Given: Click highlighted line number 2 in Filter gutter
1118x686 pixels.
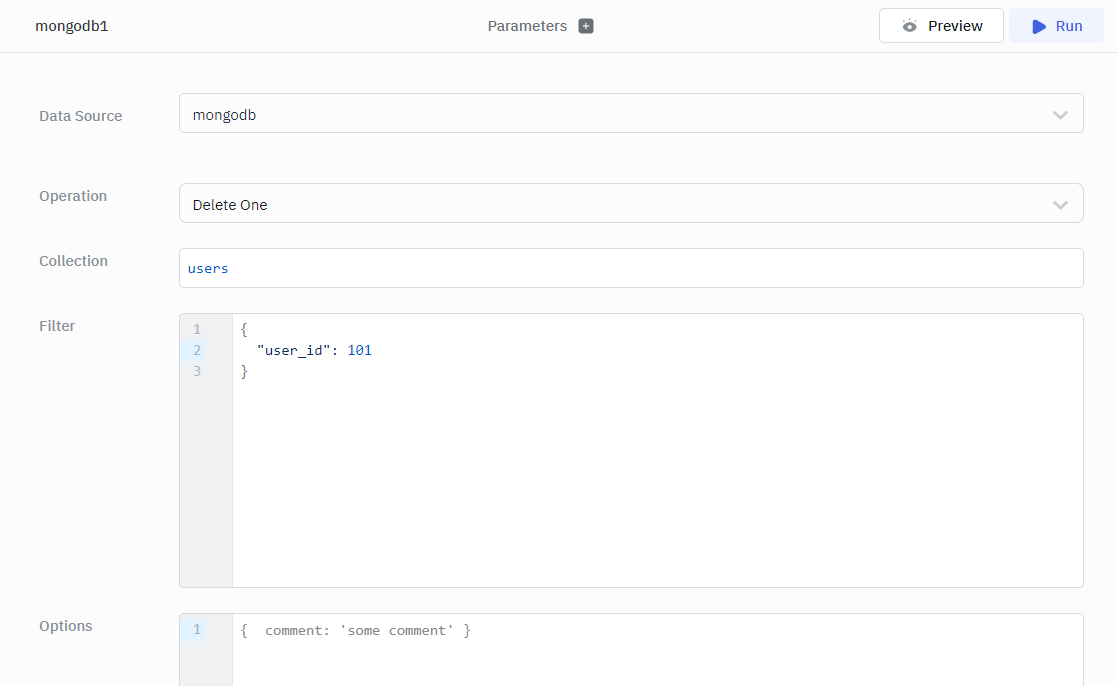Looking at the screenshot, I should (197, 350).
